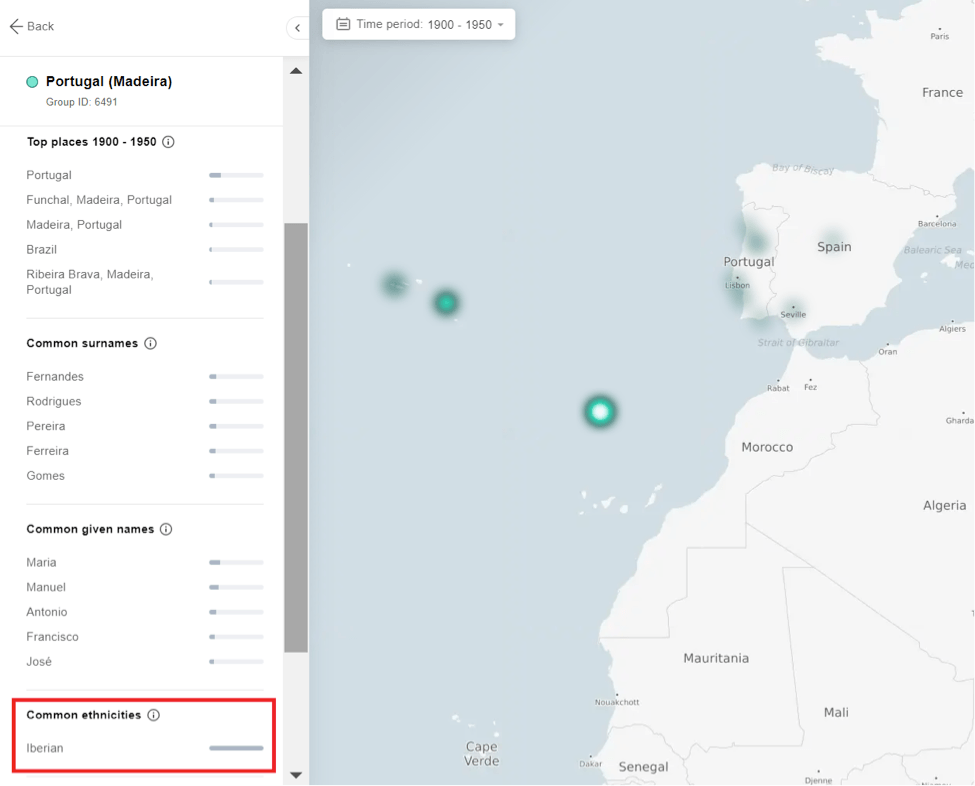
Task: Click the Morocco label on the map
Action: pyautogui.click(x=767, y=447)
